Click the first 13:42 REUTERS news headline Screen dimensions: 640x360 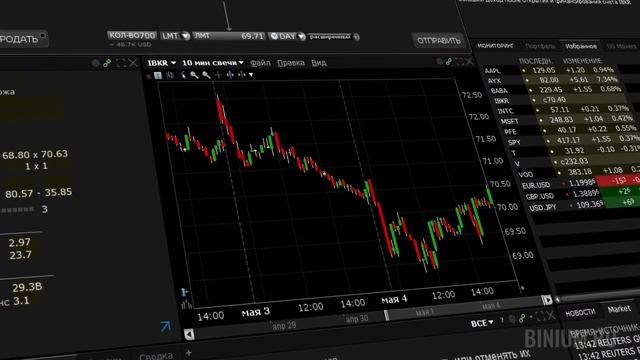(x=607, y=342)
